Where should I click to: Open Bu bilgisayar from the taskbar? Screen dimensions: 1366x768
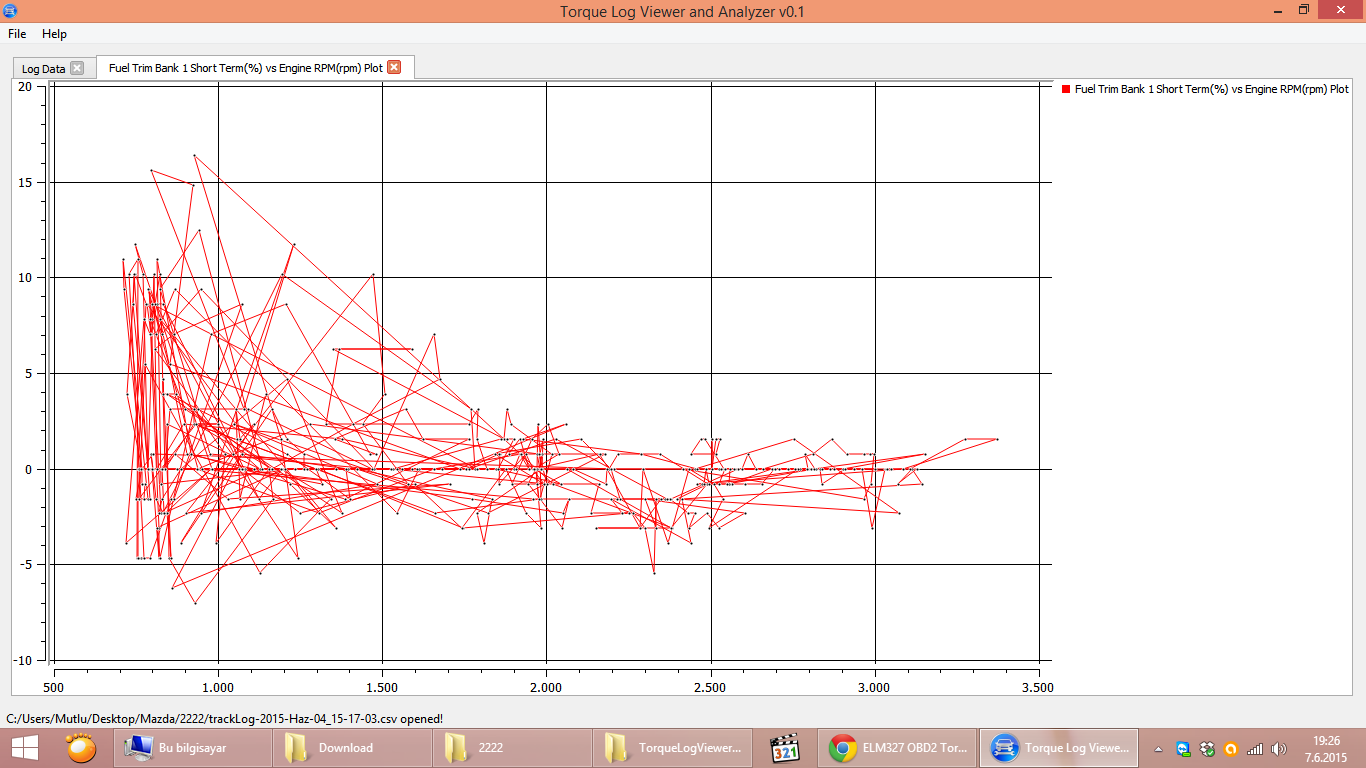click(177, 747)
